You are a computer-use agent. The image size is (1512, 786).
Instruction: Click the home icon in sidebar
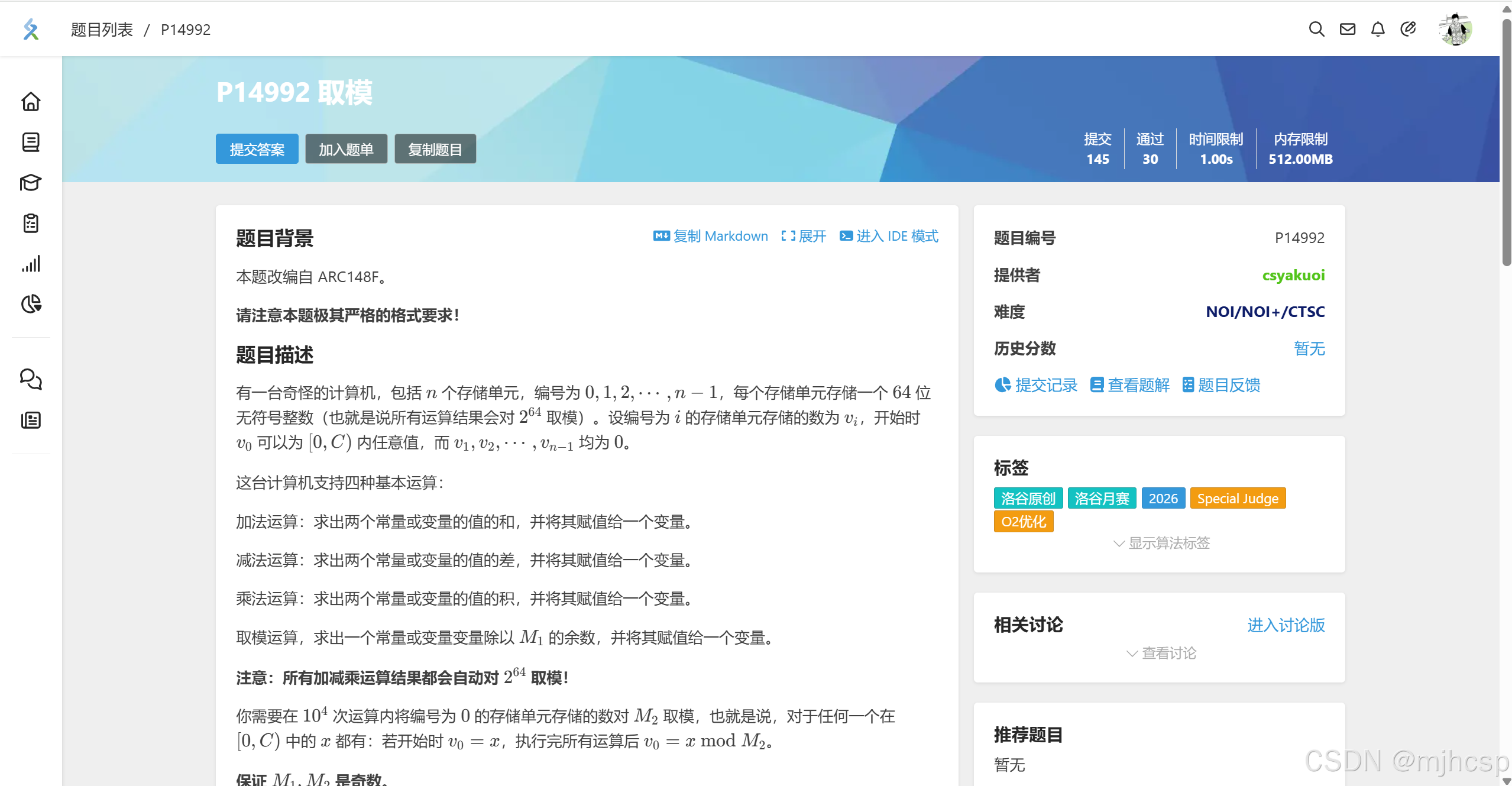click(31, 102)
